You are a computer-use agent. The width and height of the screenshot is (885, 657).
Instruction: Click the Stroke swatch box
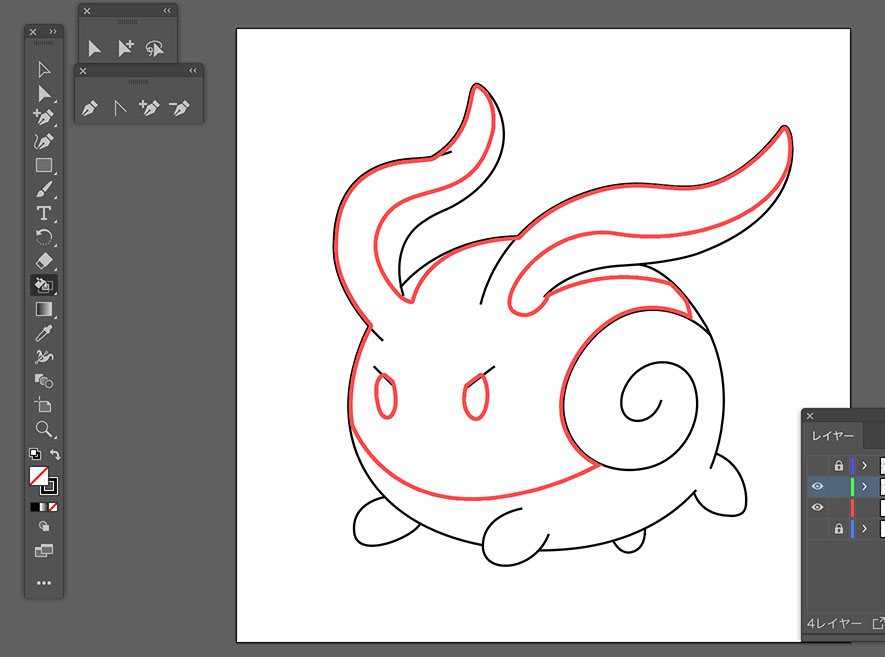(x=51, y=487)
